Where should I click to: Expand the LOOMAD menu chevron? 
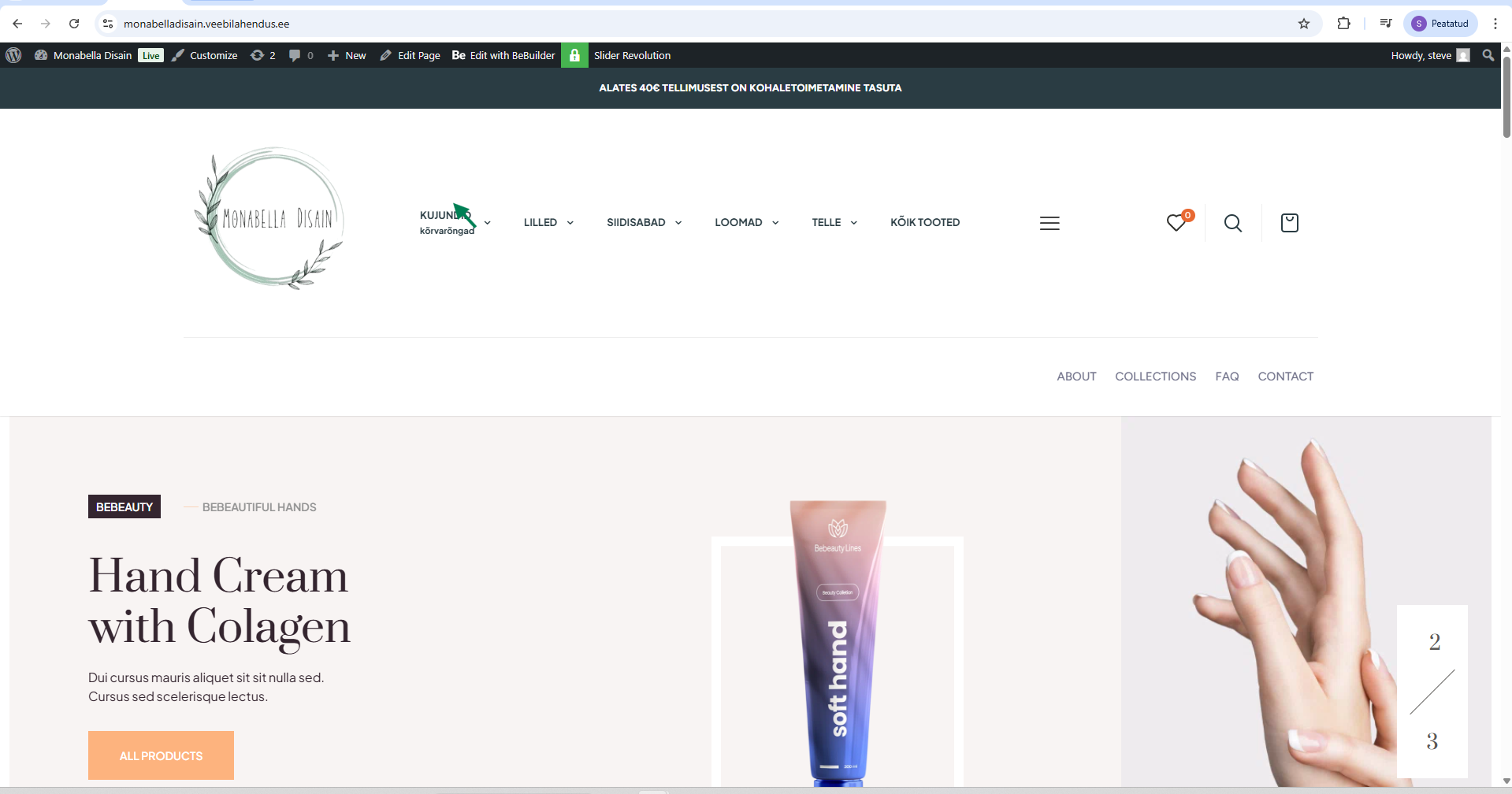coord(775,223)
